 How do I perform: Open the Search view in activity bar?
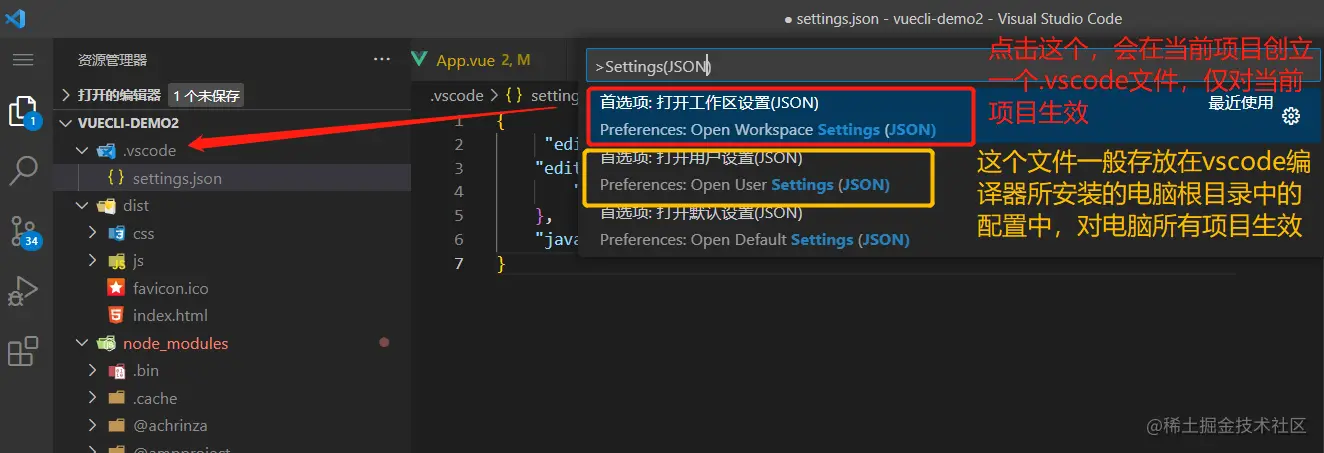tap(22, 171)
